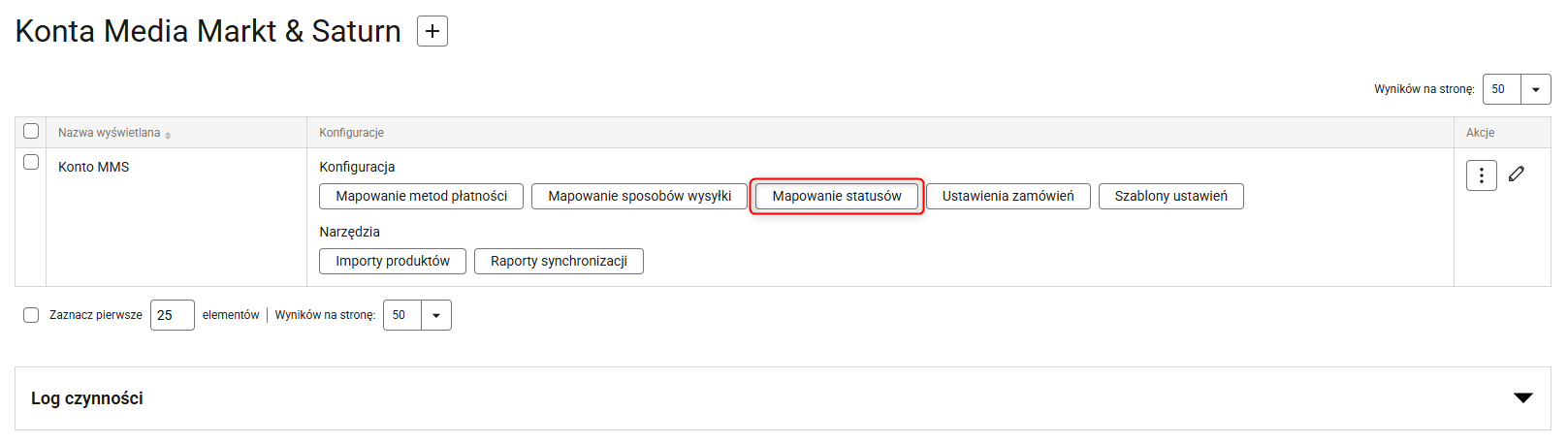Screen dimensions: 1568x444
Task: Click sort arrows beside Nazwa wyświetlana
Action: tap(168, 135)
